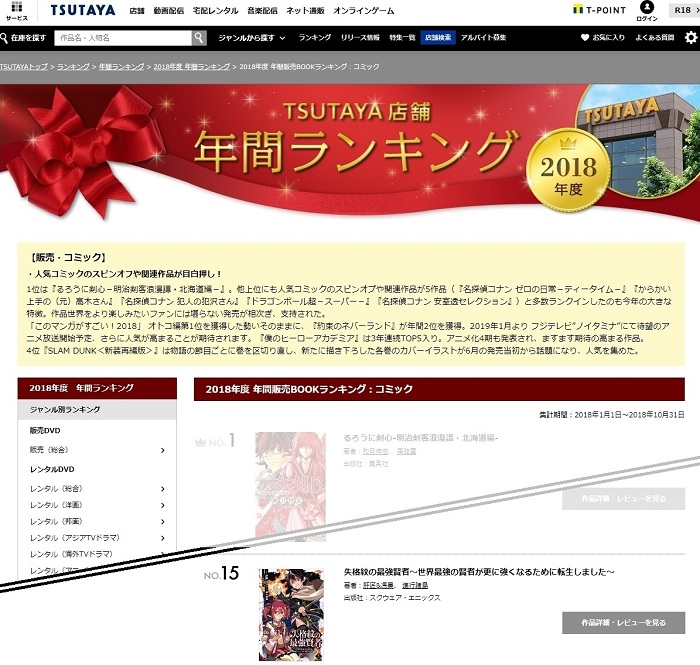Open the オンラインゲーム top menu item
The height and width of the screenshot is (665, 700).
tap(364, 11)
